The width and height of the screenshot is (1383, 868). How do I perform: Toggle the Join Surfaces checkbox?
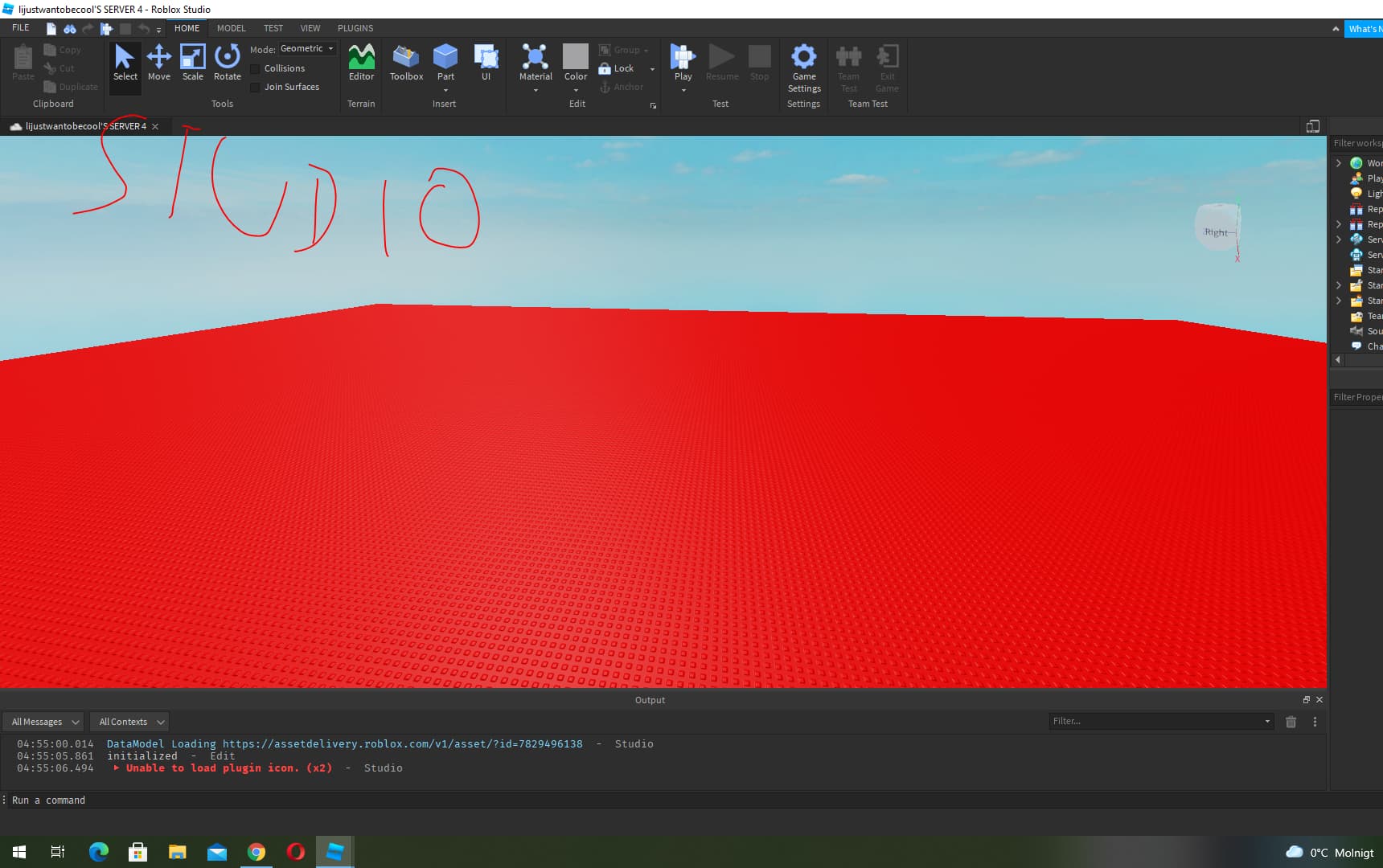pos(256,88)
